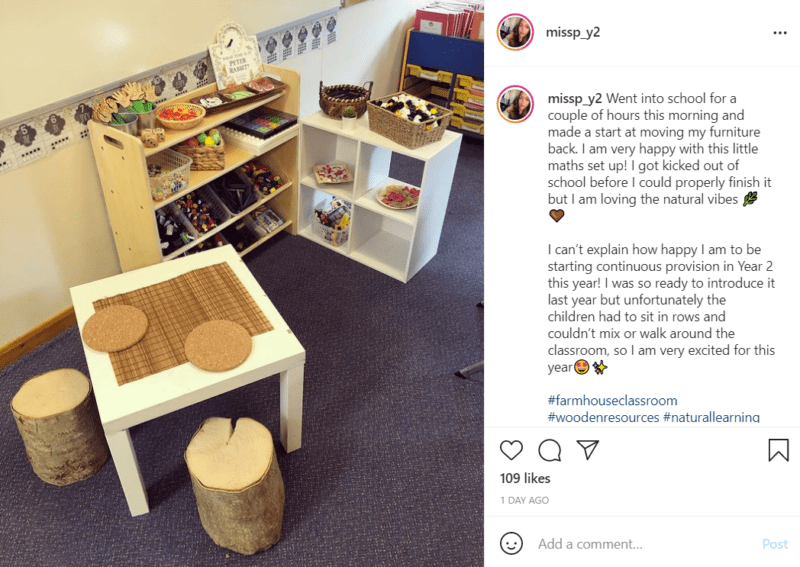Image resolution: width=800 pixels, height=567 pixels.
Task: View the 109 likes list
Action: [525, 478]
